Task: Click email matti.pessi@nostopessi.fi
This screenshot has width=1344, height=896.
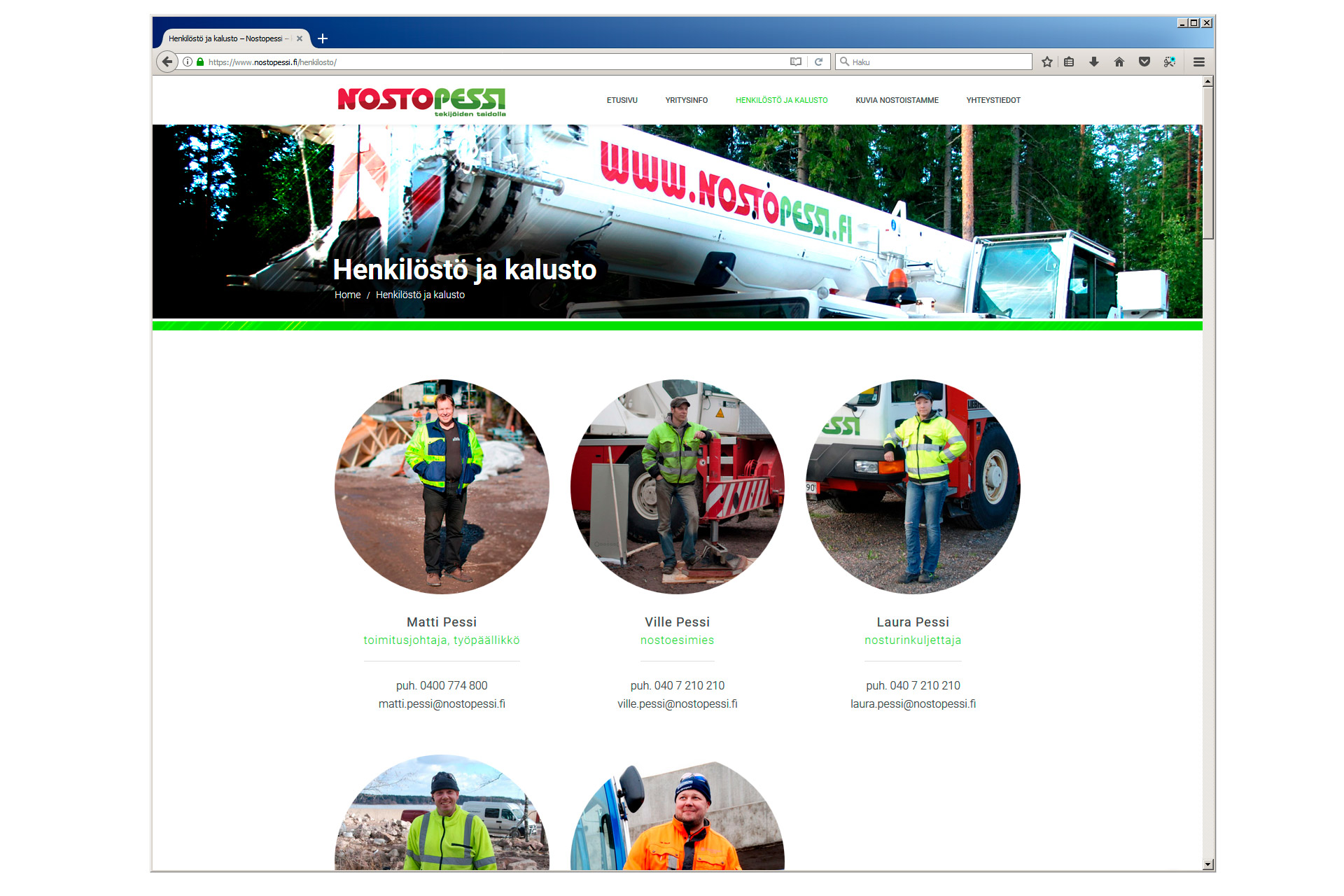Action: (x=442, y=703)
